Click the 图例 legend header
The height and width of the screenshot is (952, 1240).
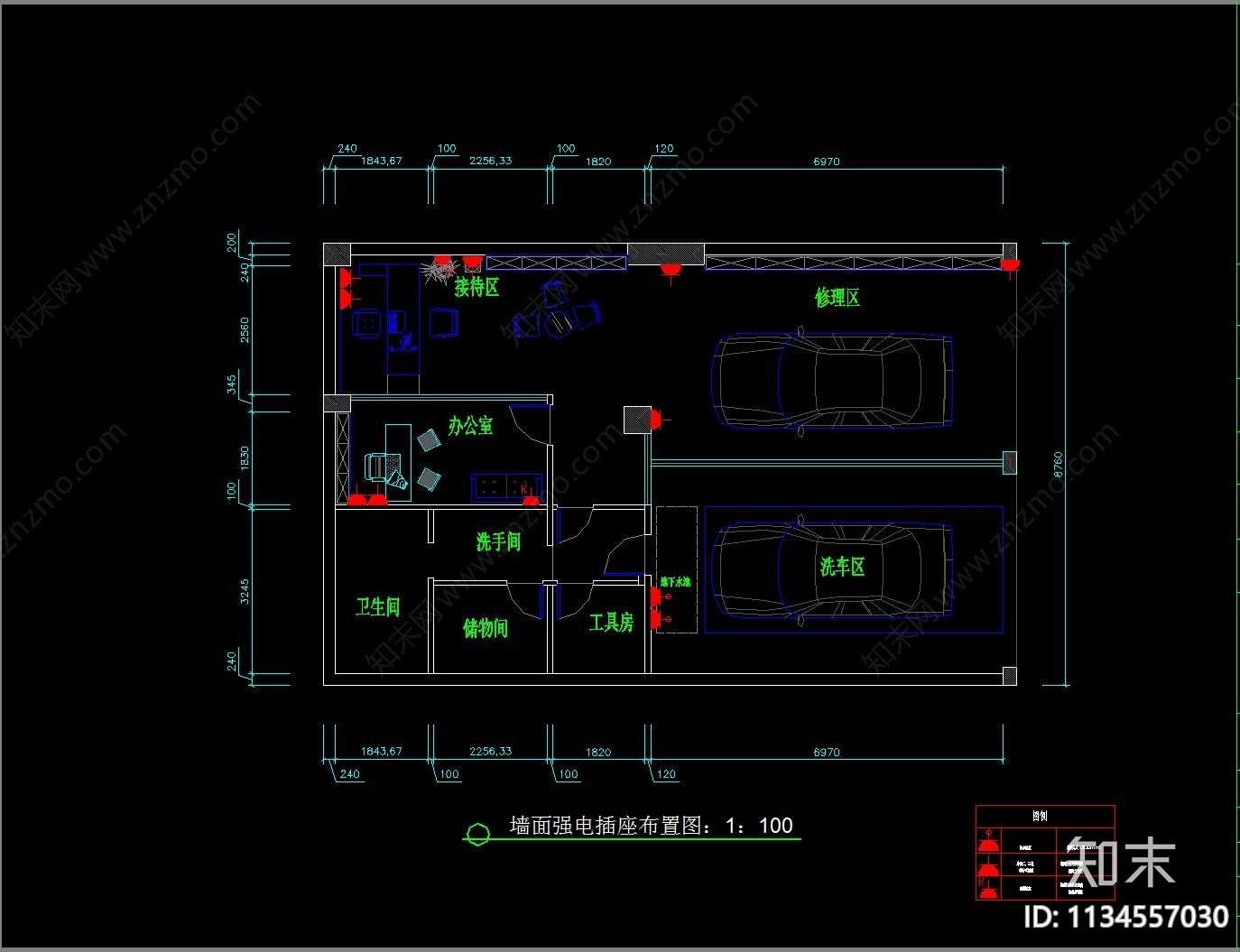(1041, 816)
